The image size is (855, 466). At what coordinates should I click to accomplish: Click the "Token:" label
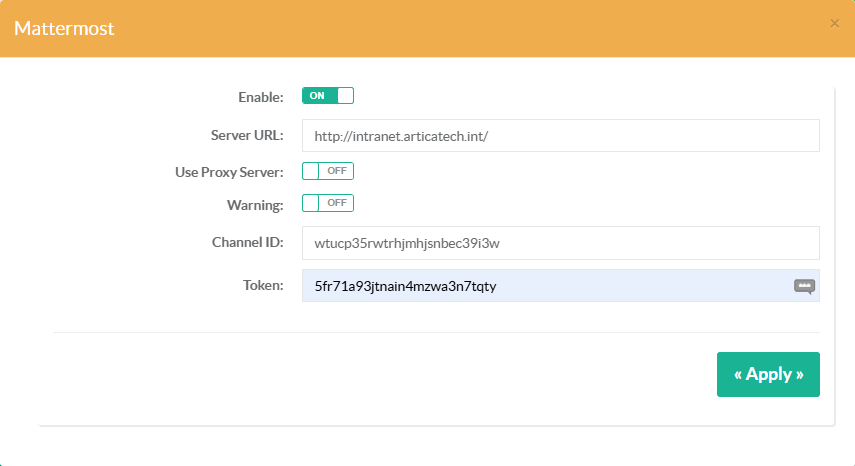[x=263, y=286]
